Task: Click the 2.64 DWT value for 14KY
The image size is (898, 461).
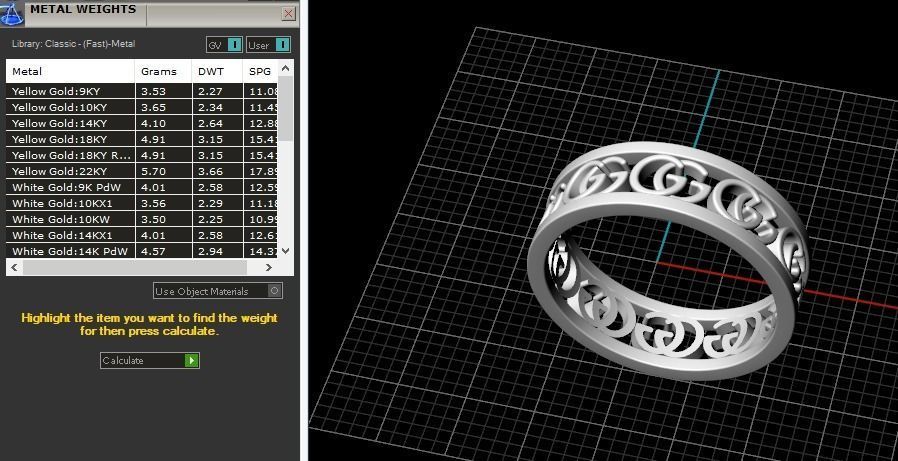Action: tap(210, 123)
